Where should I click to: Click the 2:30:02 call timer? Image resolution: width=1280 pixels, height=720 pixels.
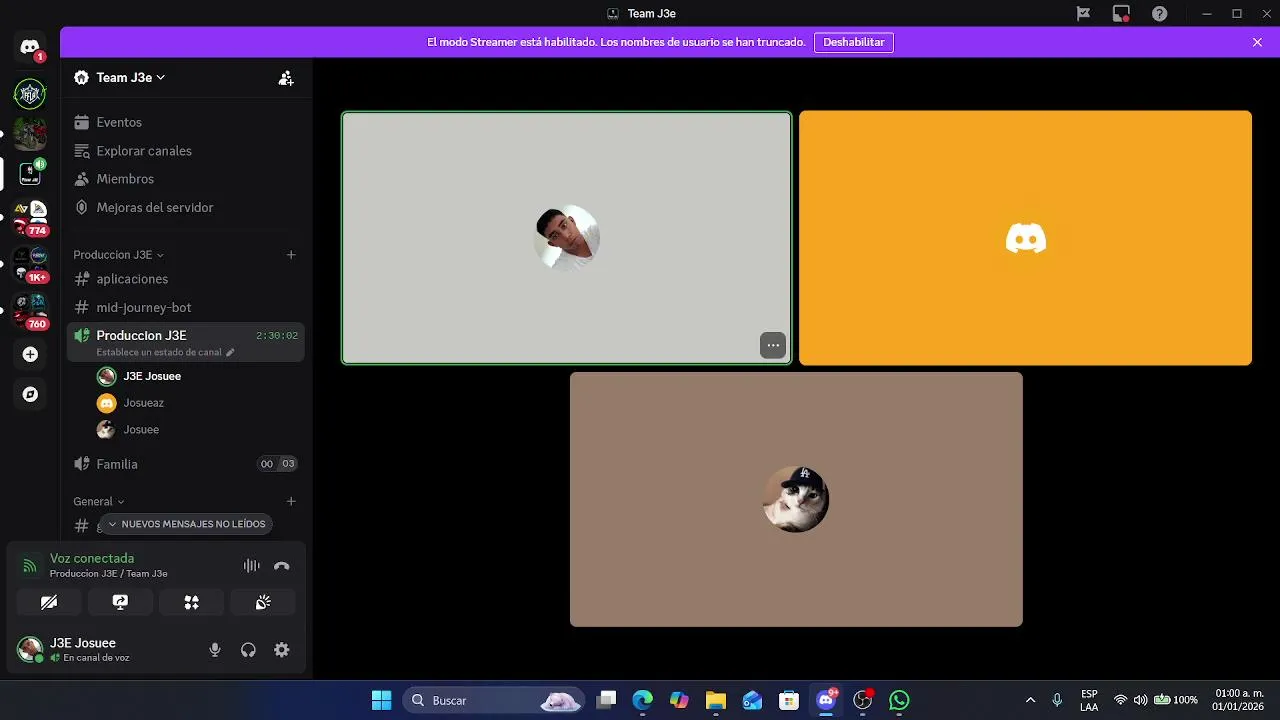pos(277,336)
